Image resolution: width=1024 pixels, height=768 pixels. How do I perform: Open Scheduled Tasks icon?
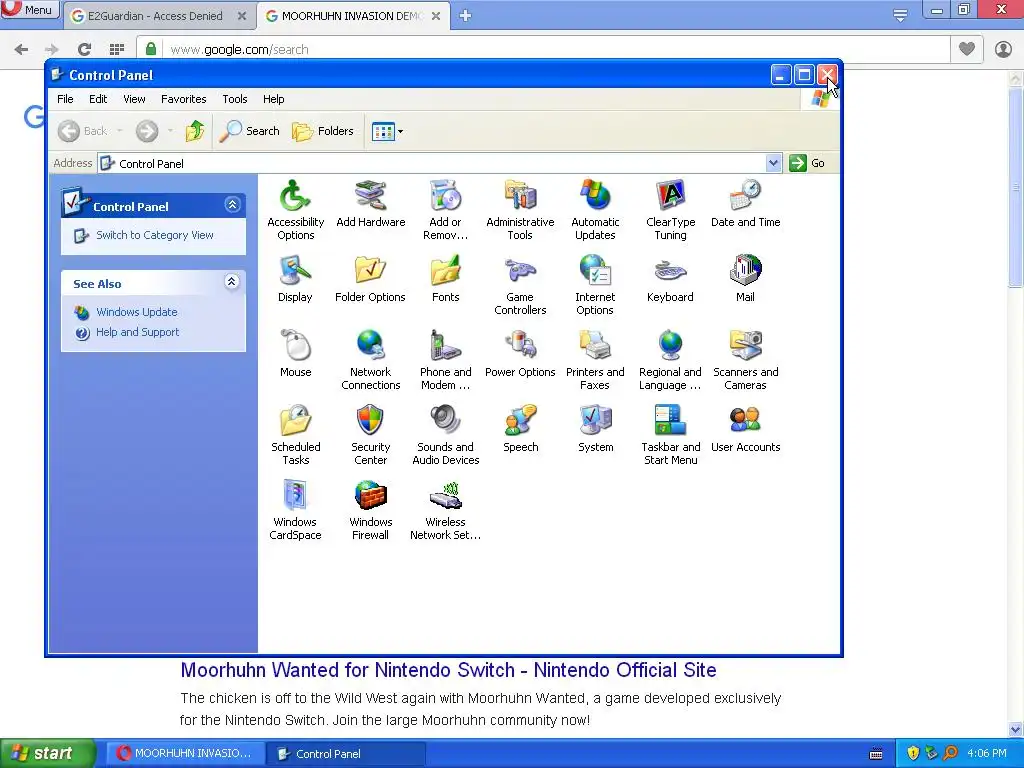tap(295, 435)
